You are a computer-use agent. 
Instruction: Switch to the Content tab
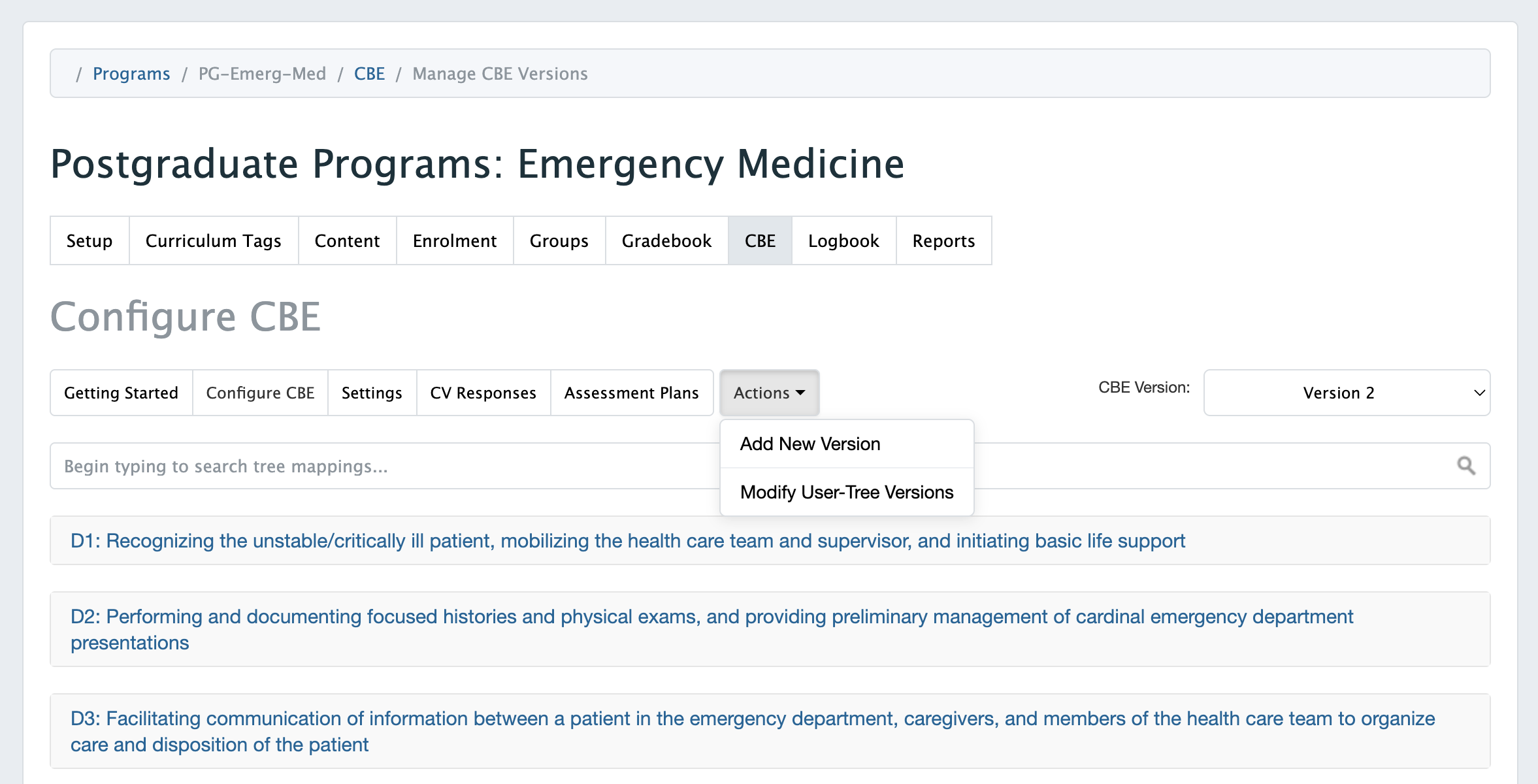pyautogui.click(x=347, y=241)
